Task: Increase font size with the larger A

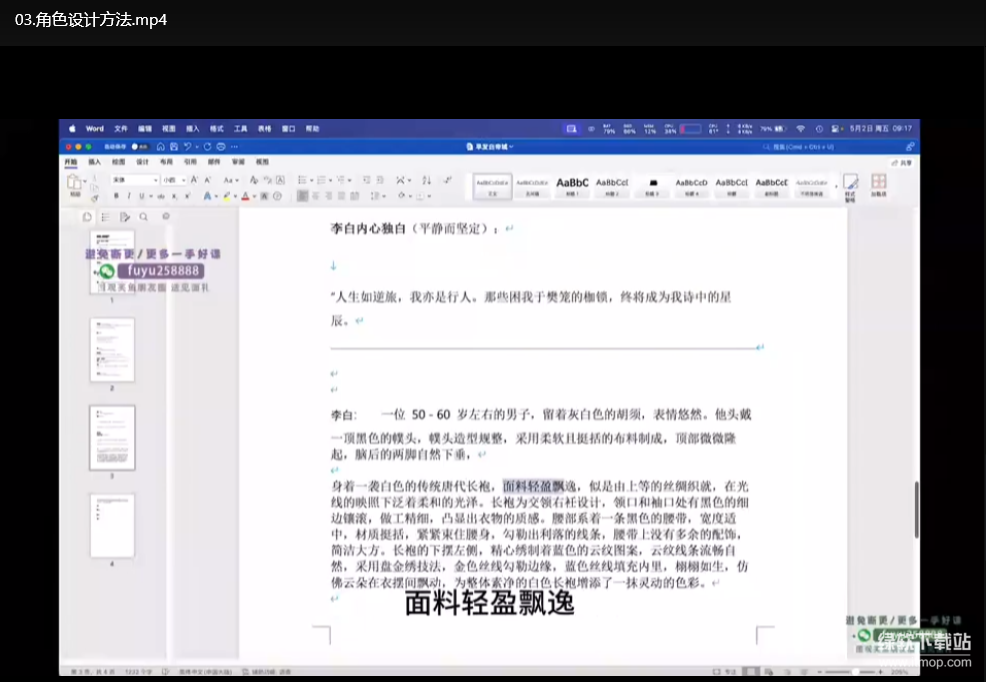Action: point(194,180)
